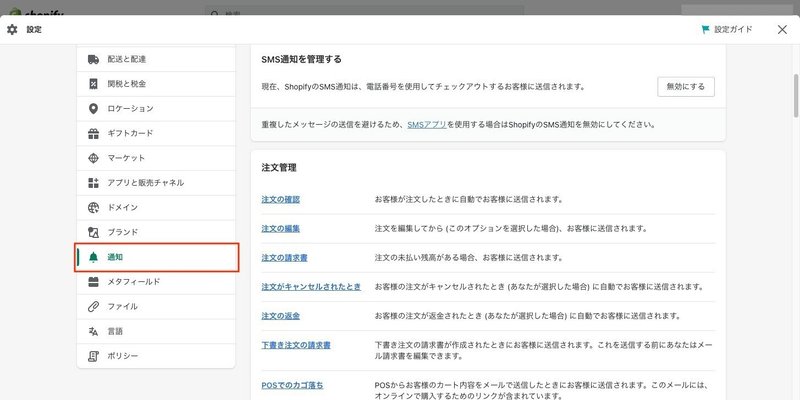Close the settings panel with X
Screen dimensions: 800x400
[x=782, y=30]
